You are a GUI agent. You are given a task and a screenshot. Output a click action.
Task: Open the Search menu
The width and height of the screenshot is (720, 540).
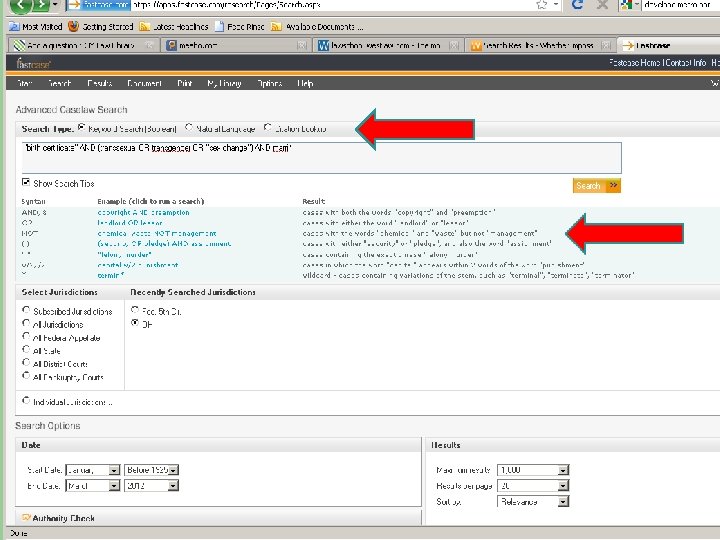[x=60, y=83]
